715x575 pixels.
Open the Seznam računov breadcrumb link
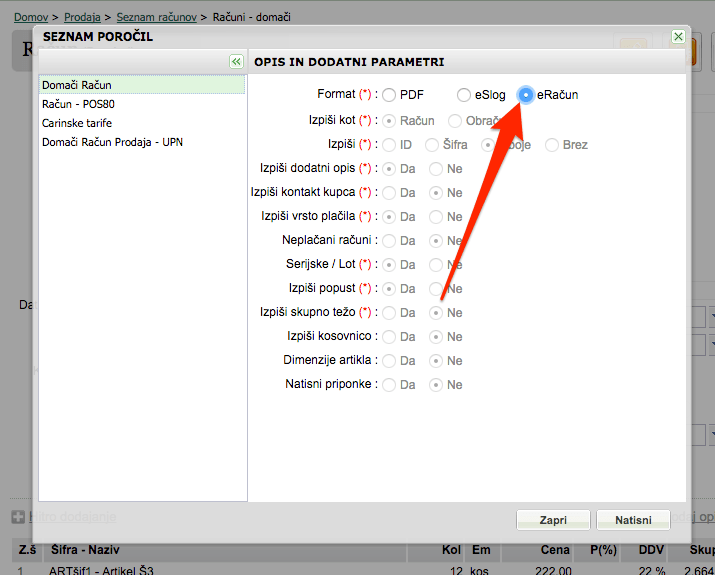pyautogui.click(x=156, y=17)
